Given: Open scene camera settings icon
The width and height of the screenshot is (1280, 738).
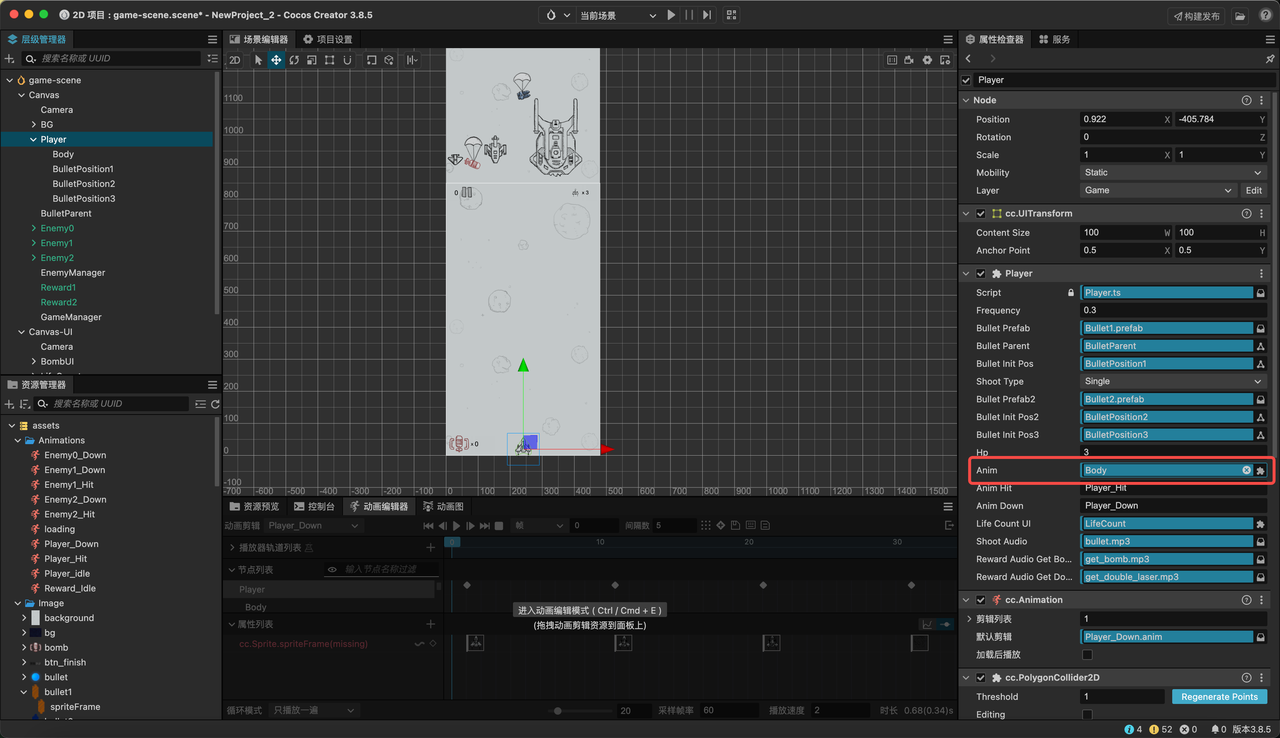Looking at the screenshot, I should tap(909, 60).
